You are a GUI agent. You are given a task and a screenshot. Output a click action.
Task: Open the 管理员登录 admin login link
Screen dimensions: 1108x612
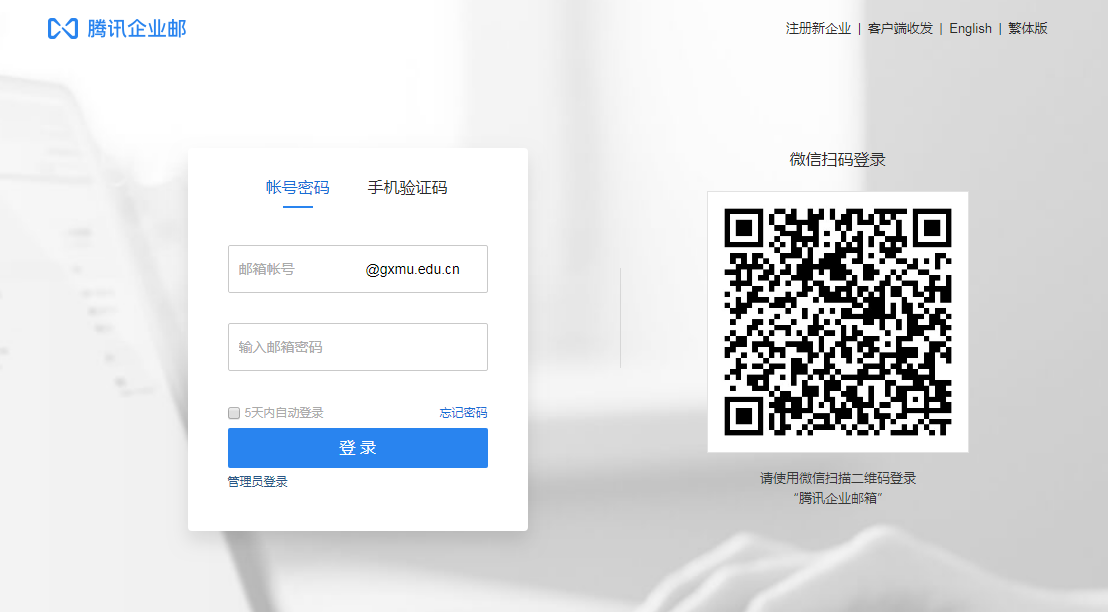[258, 482]
